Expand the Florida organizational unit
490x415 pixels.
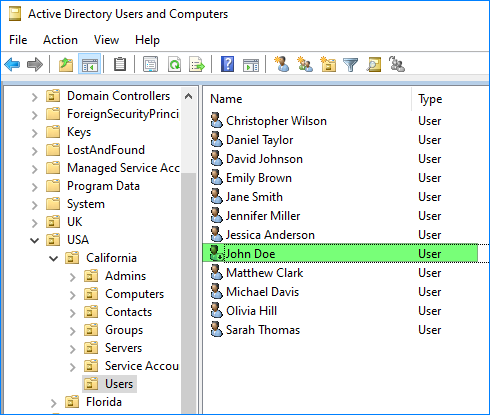pyautogui.click(x=54, y=403)
